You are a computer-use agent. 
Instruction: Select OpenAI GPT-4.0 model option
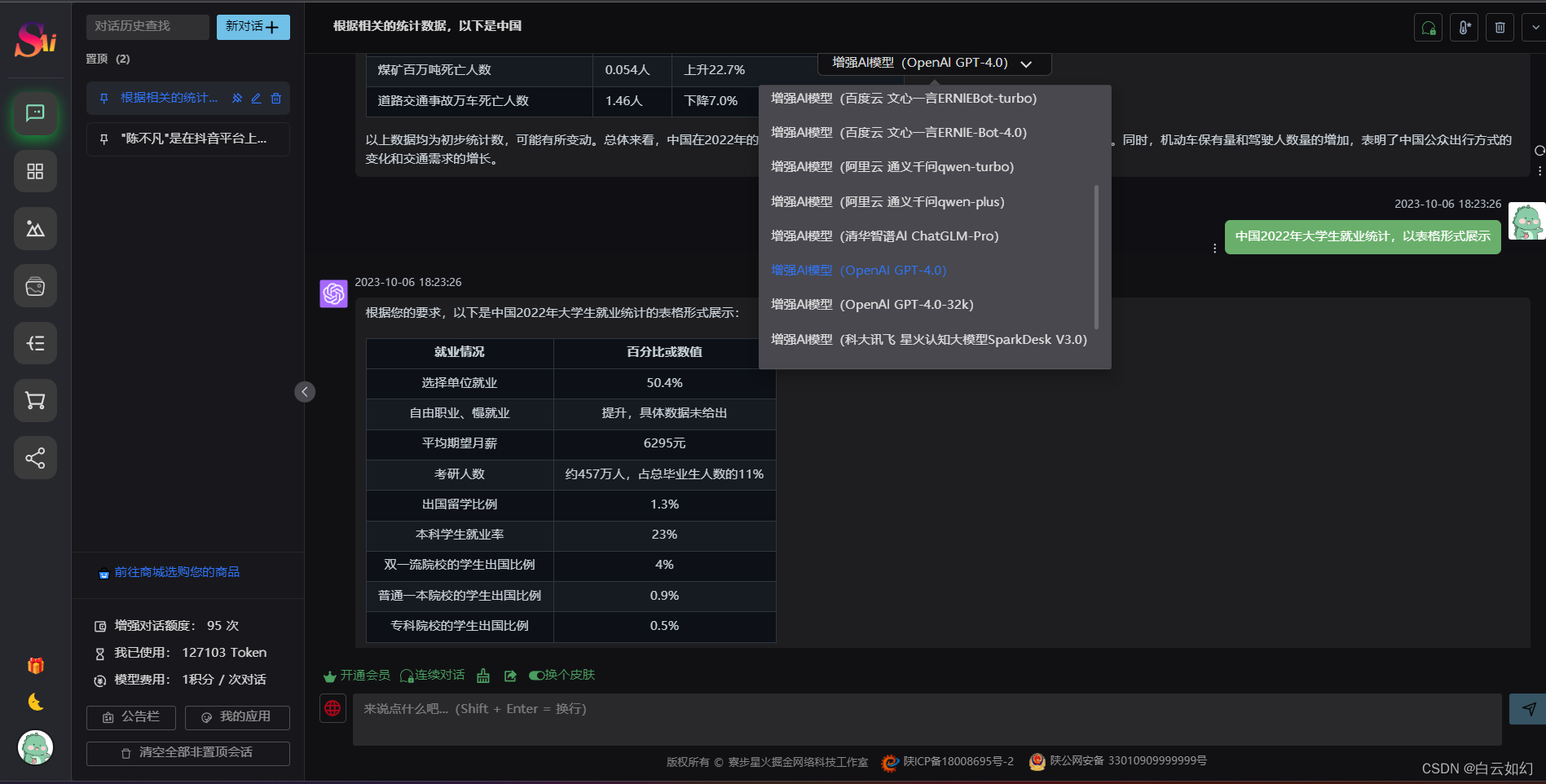coord(935,271)
